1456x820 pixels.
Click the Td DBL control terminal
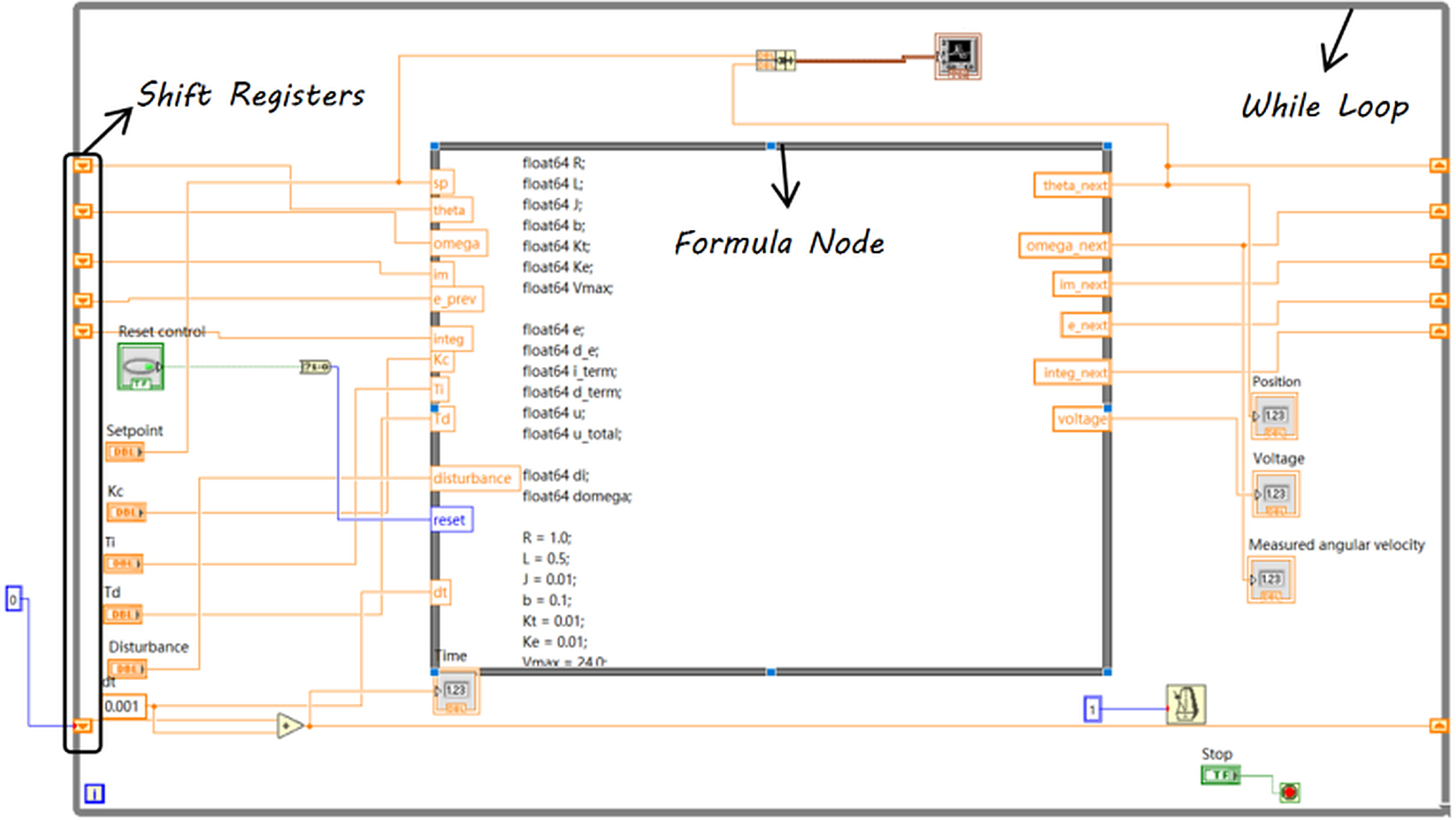click(123, 615)
